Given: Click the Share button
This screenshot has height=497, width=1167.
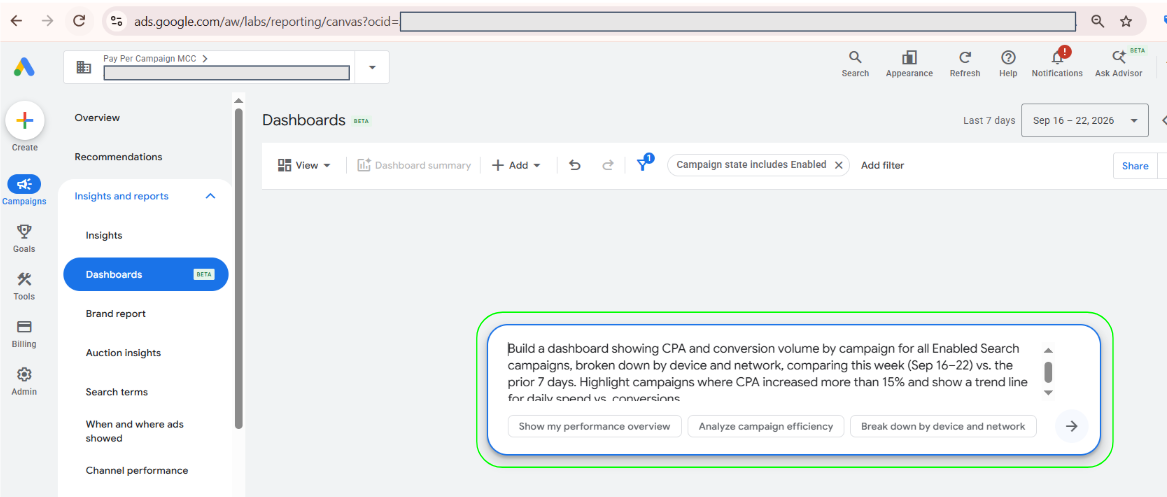Looking at the screenshot, I should tap(1135, 166).
